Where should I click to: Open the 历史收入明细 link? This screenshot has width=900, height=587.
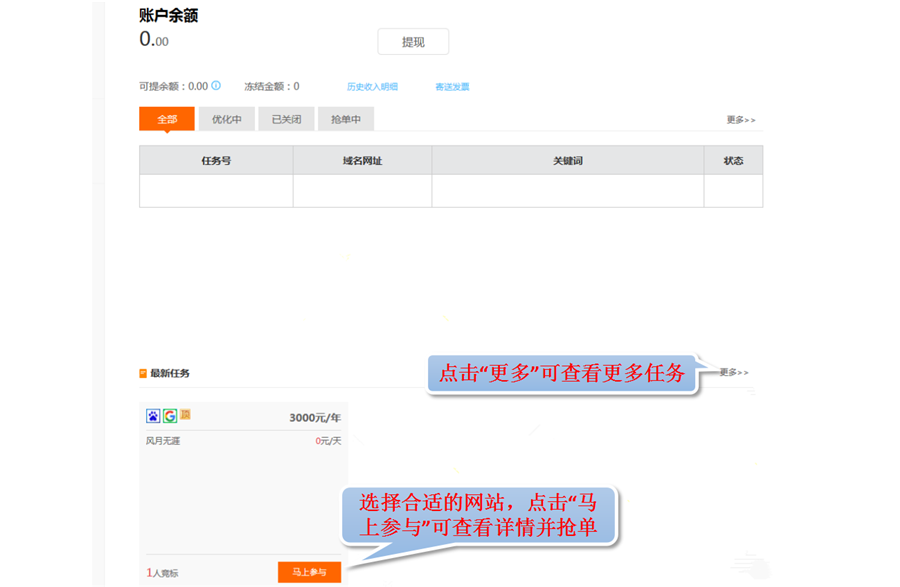tap(372, 87)
